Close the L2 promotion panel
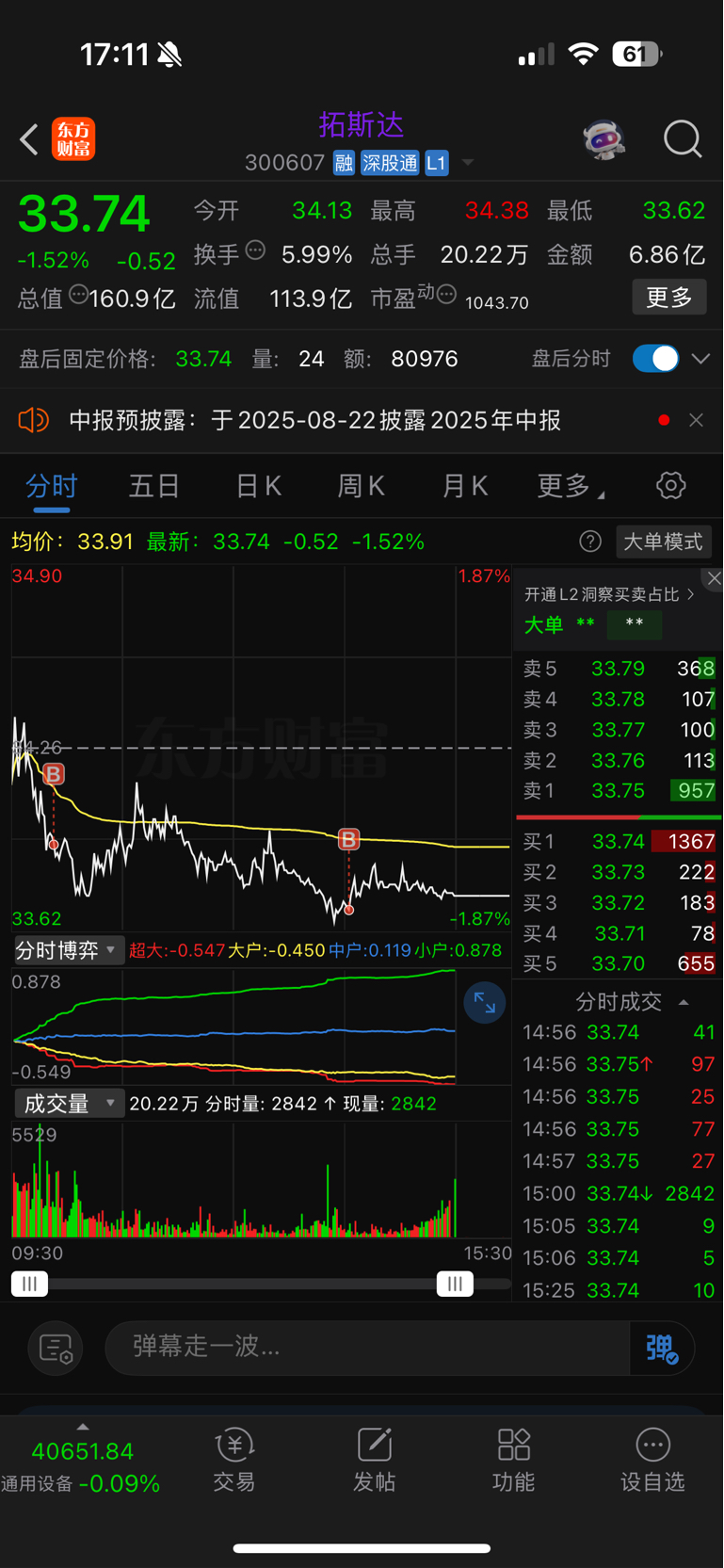724x1568 pixels. click(714, 579)
